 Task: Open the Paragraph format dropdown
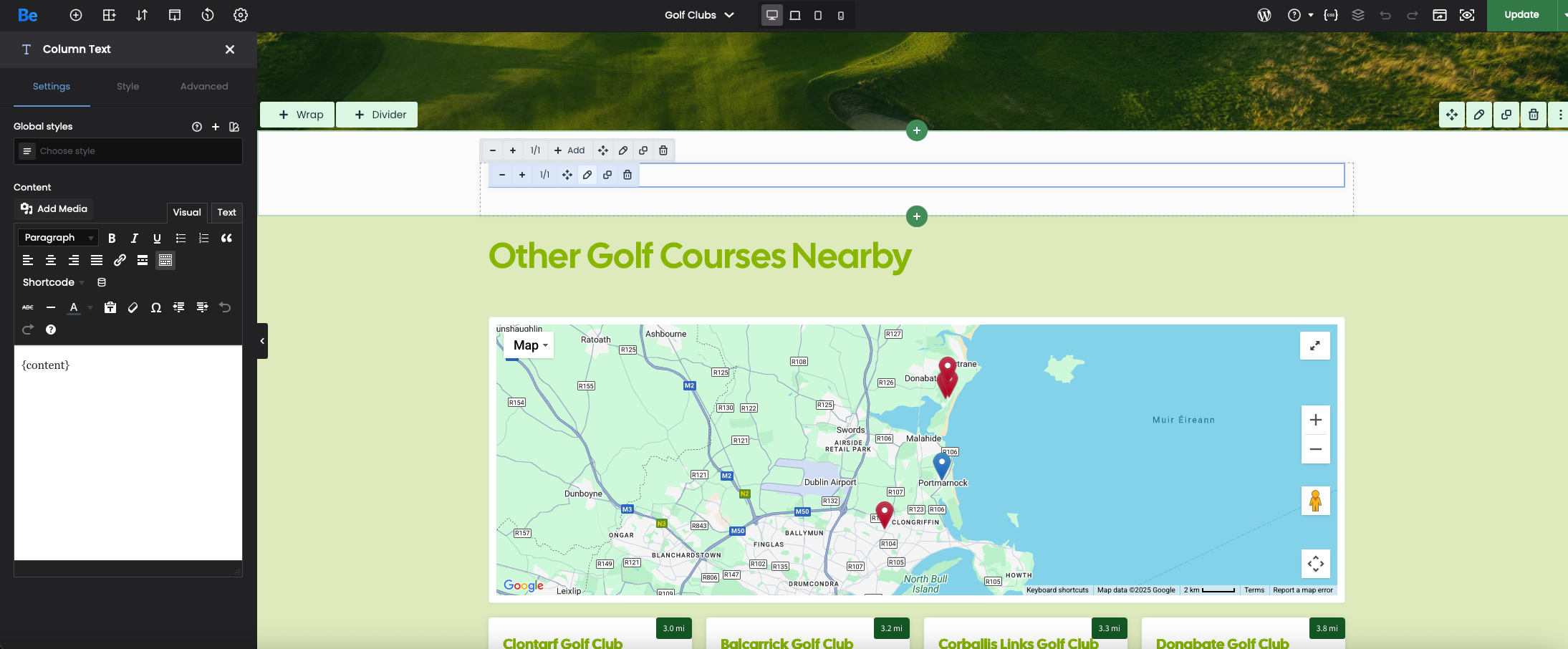pos(58,238)
